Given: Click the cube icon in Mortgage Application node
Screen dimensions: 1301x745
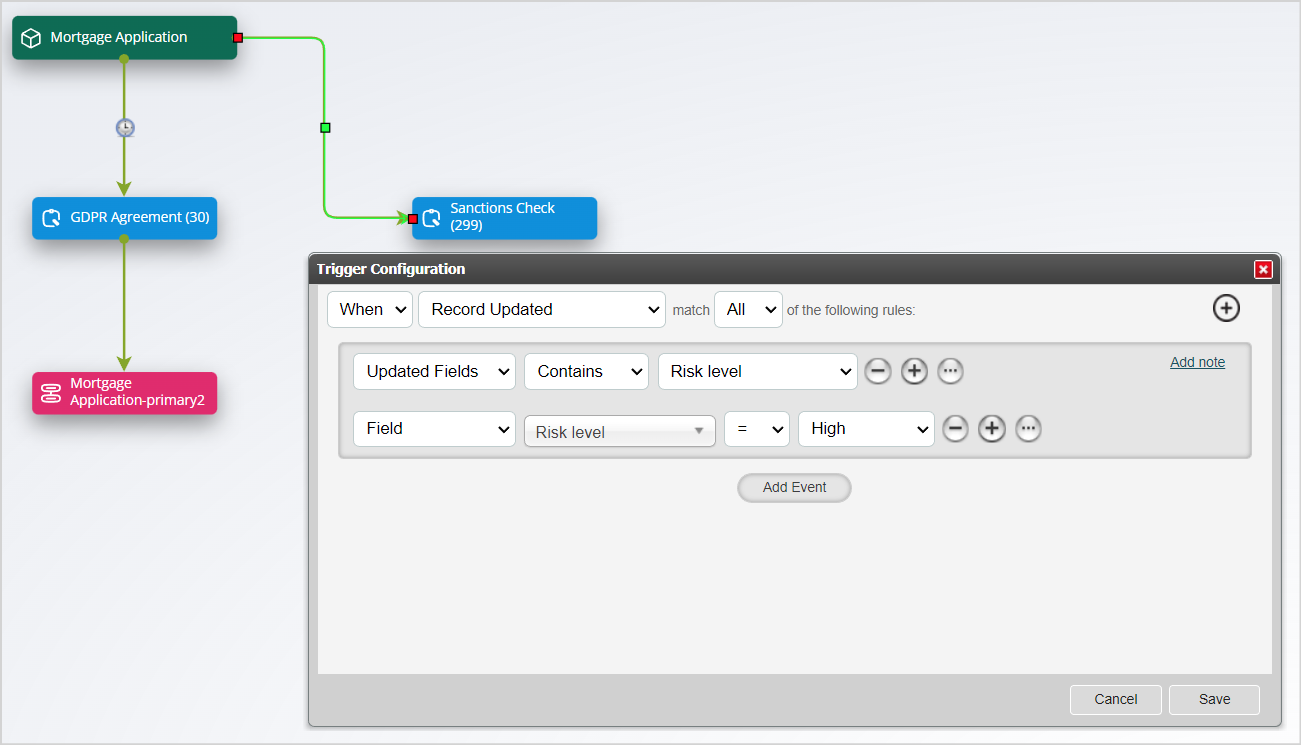Looking at the screenshot, I should click(x=32, y=38).
